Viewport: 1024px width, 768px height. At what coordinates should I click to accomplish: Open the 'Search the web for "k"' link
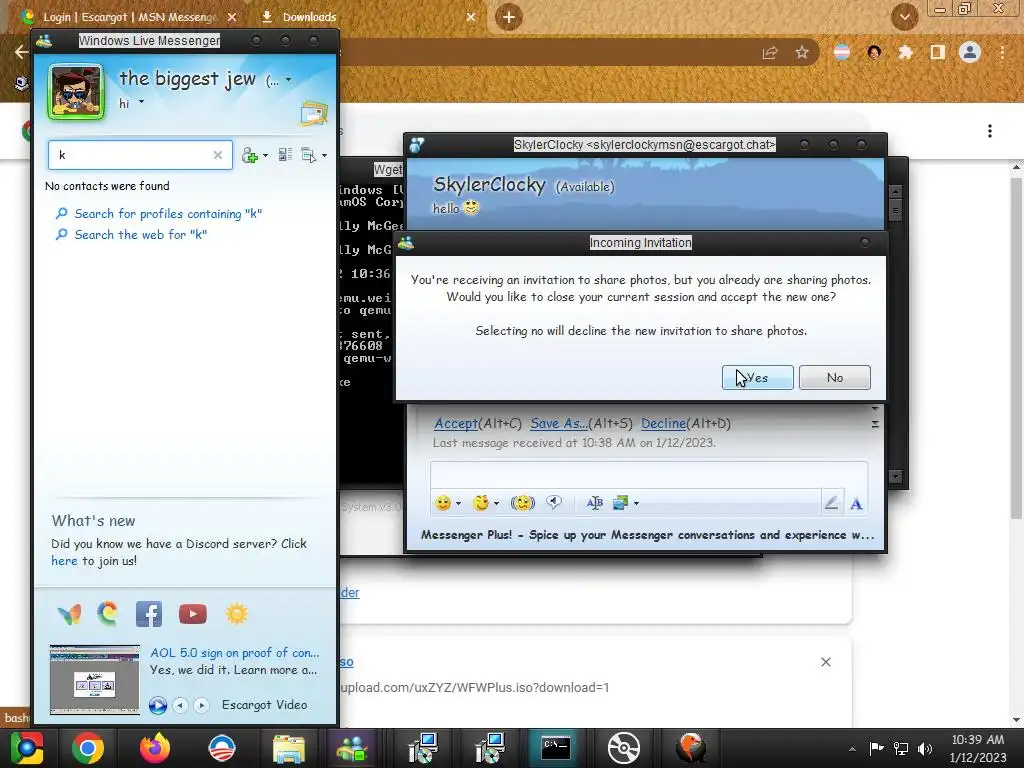(140, 234)
